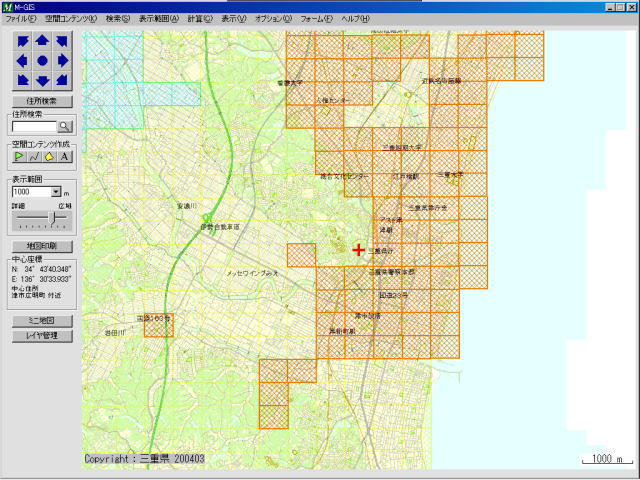
Task: Click the レイヤ管理 button
Action: [x=42, y=336]
